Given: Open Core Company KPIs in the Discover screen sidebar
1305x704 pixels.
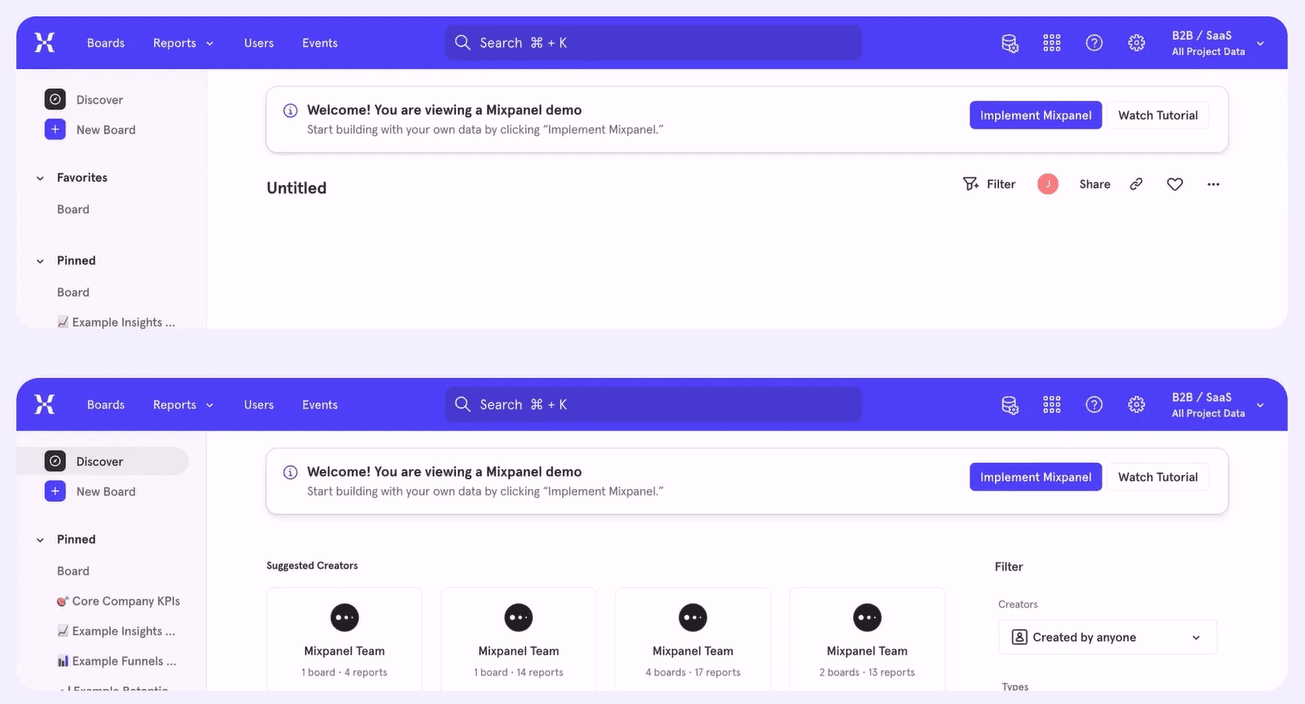Looking at the screenshot, I should [x=118, y=601].
